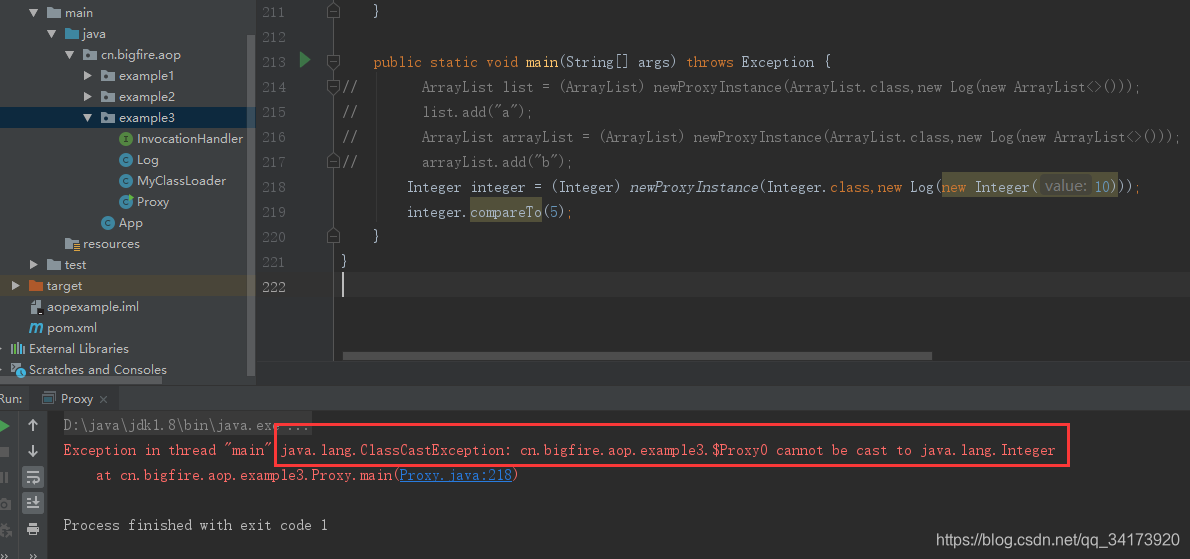This screenshot has height=559, width=1190.
Task: Open the App class file
Action: tap(131, 223)
